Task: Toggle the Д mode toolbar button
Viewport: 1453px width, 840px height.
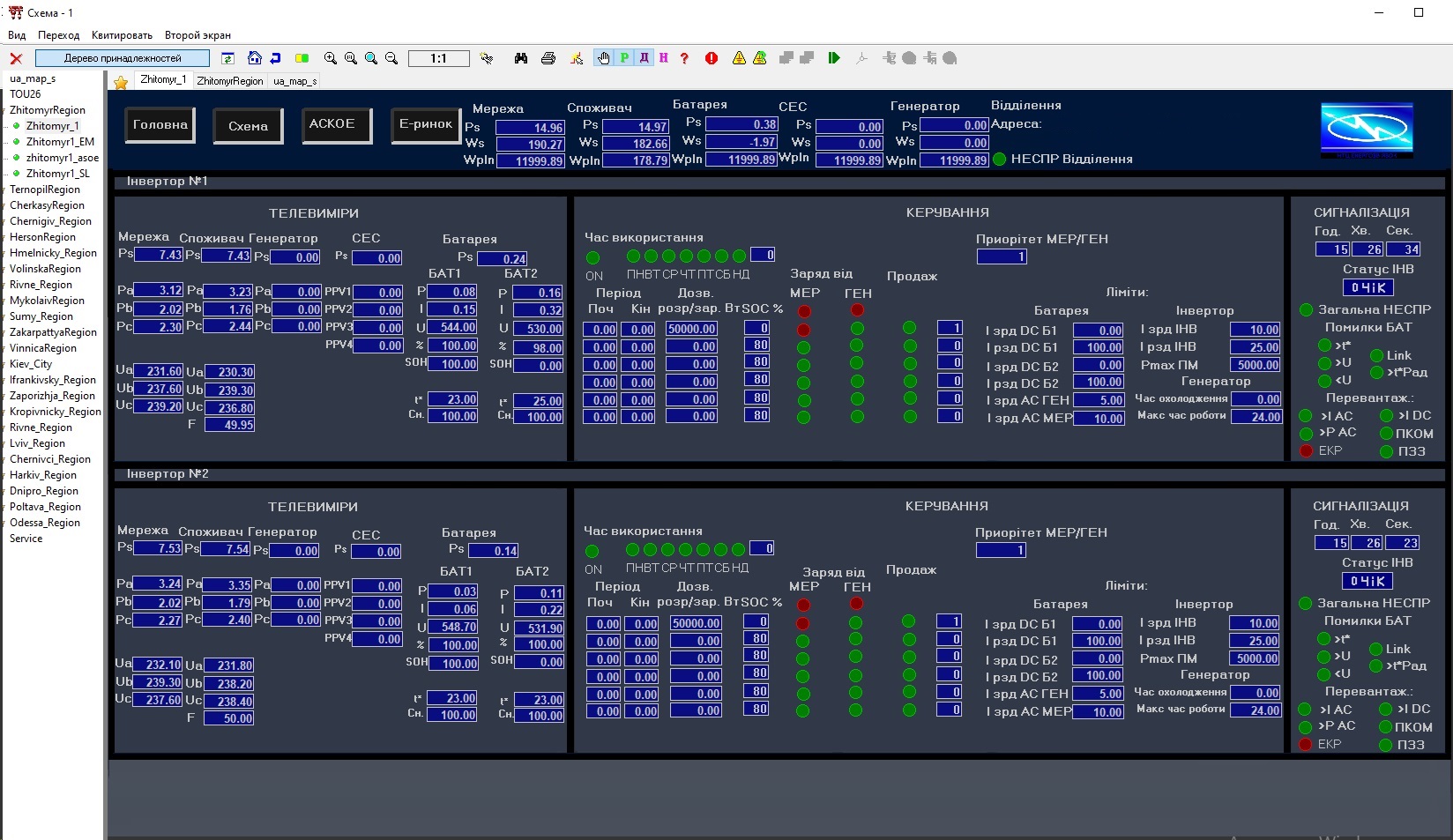Action: pos(644,58)
